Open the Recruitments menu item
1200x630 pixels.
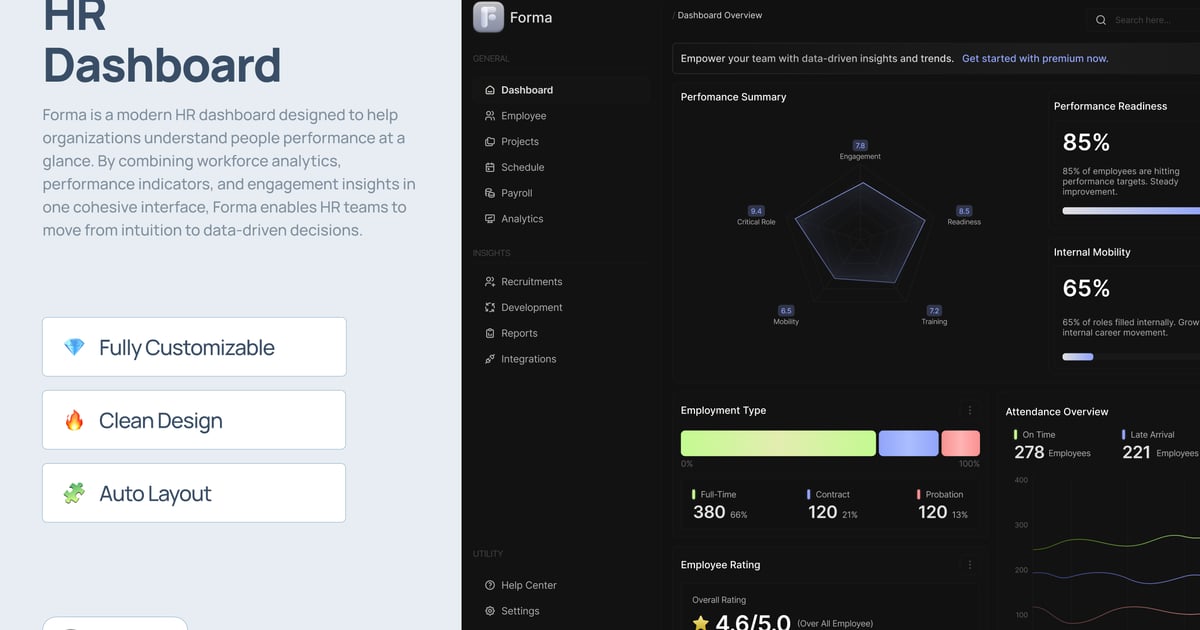coord(531,282)
